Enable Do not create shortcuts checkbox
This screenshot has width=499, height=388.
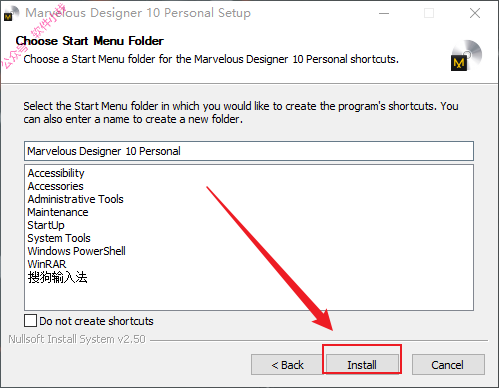tap(30, 321)
